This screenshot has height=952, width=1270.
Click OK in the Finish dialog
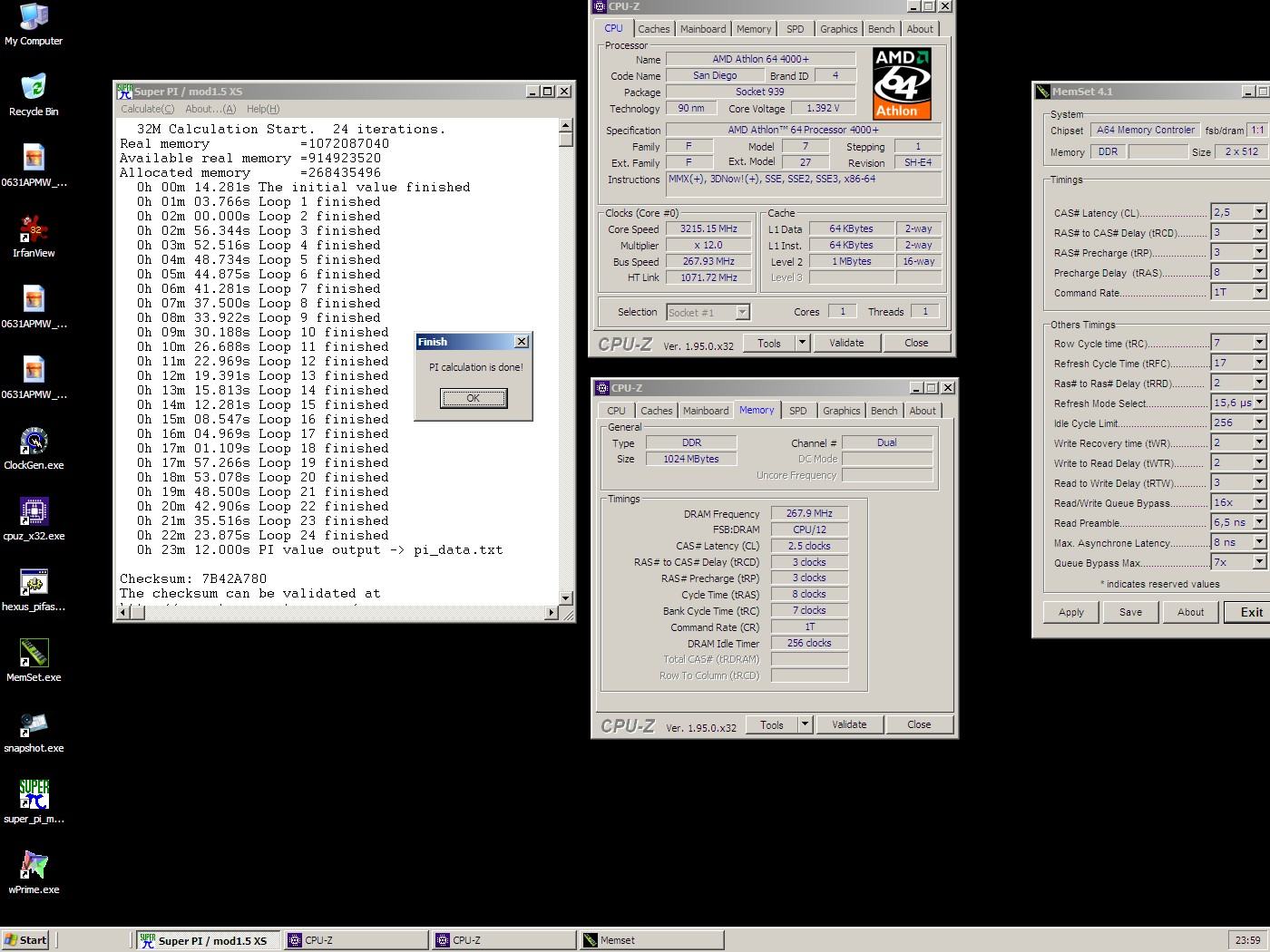[474, 398]
